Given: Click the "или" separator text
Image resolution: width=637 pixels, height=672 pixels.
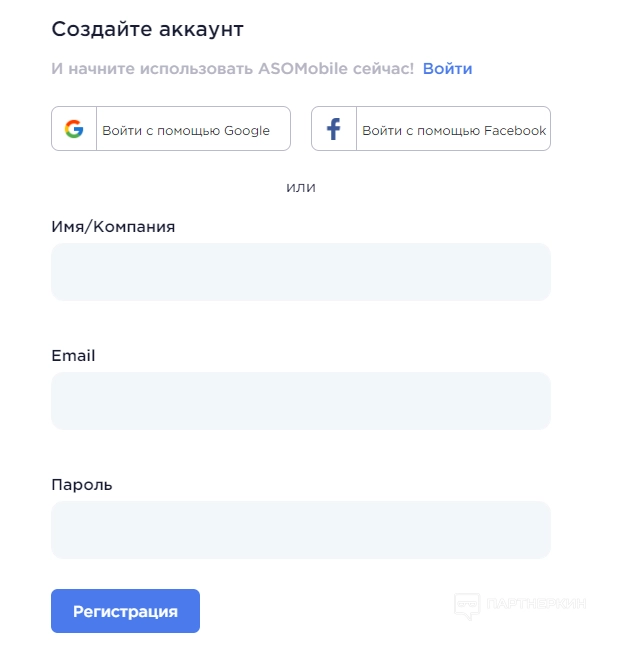Looking at the screenshot, I should coord(300,186).
